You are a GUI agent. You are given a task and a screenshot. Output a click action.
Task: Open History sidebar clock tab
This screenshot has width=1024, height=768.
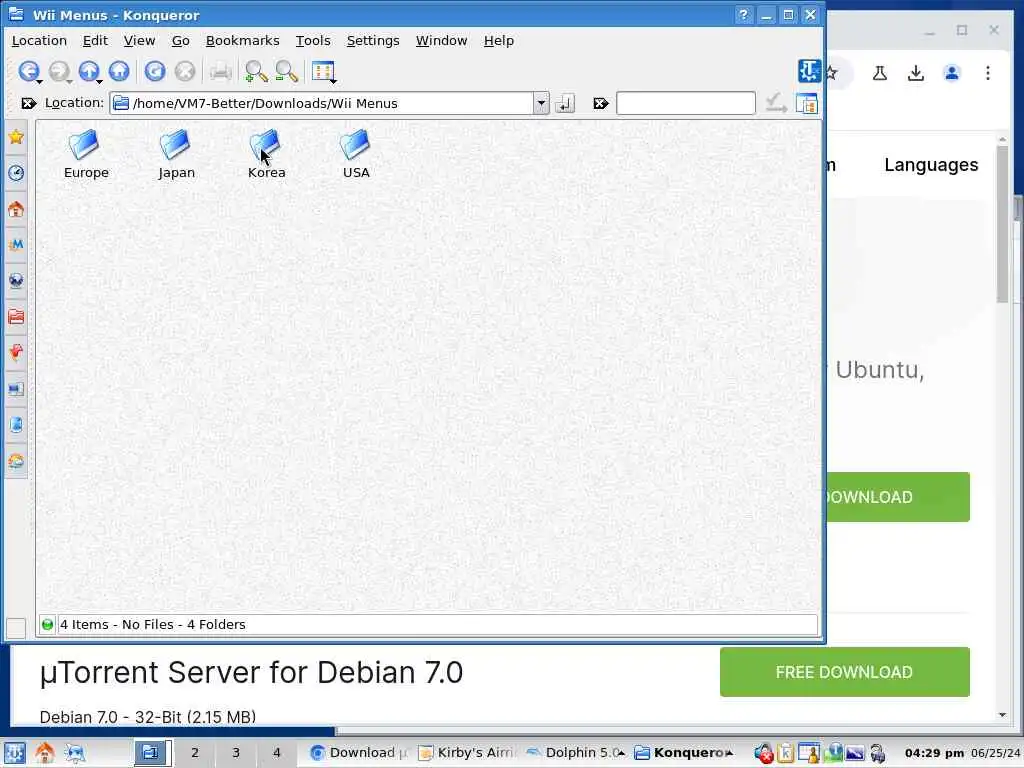point(16,173)
